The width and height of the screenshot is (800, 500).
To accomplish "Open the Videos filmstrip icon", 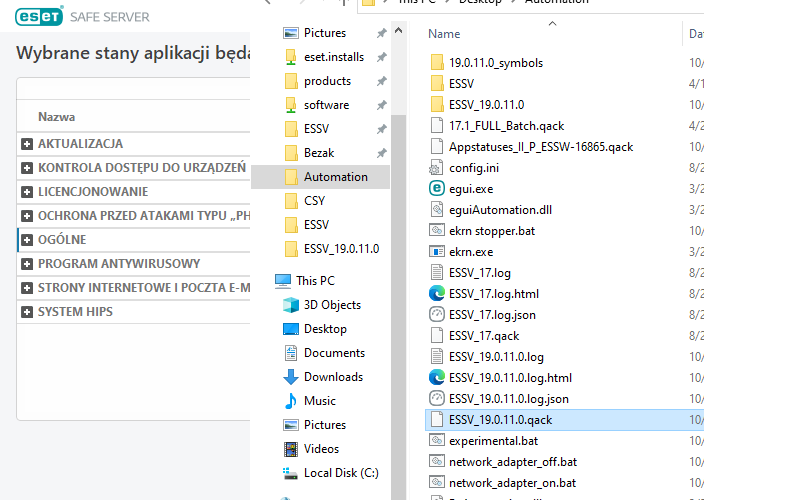I will (291, 448).
